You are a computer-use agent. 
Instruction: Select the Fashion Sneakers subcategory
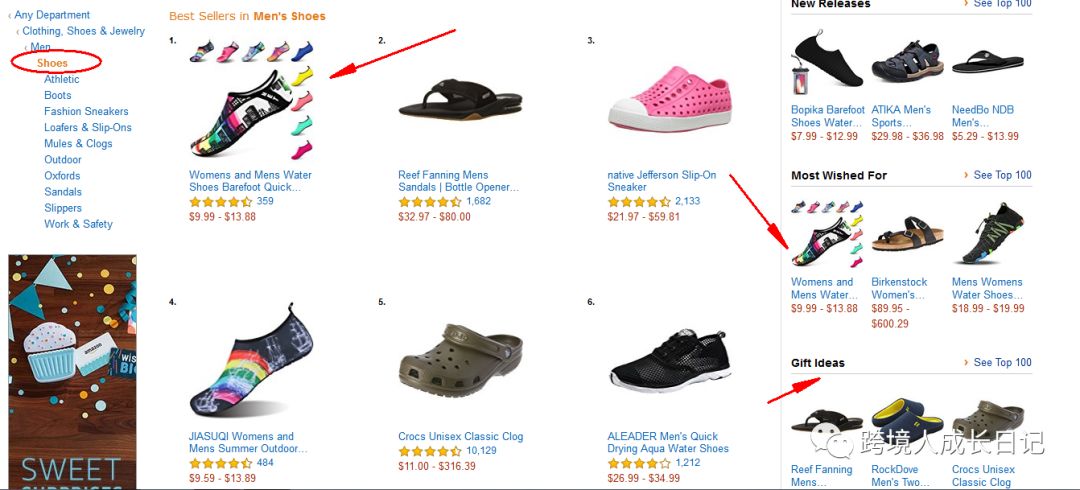point(86,111)
